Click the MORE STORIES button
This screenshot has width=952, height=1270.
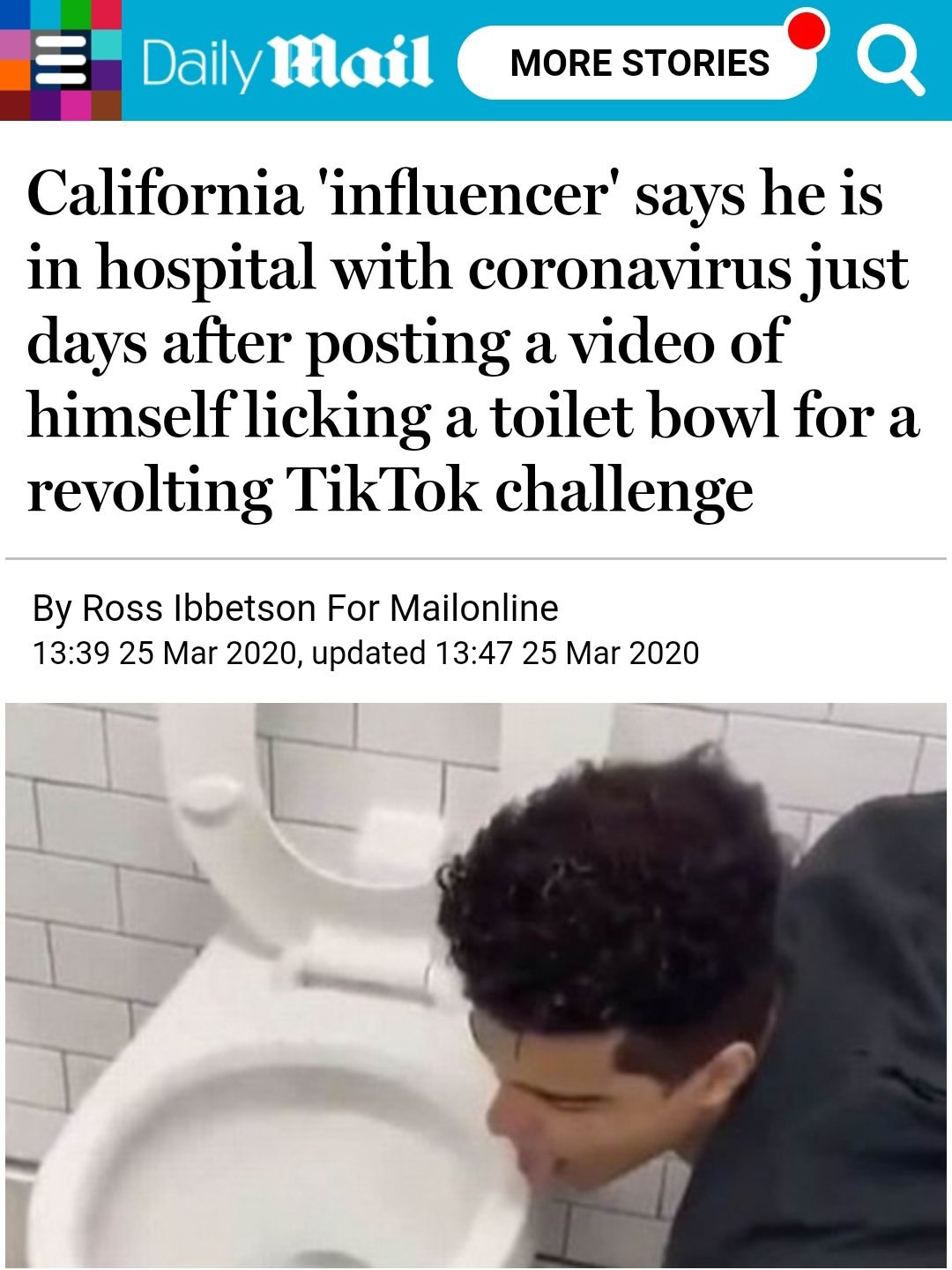[639, 63]
